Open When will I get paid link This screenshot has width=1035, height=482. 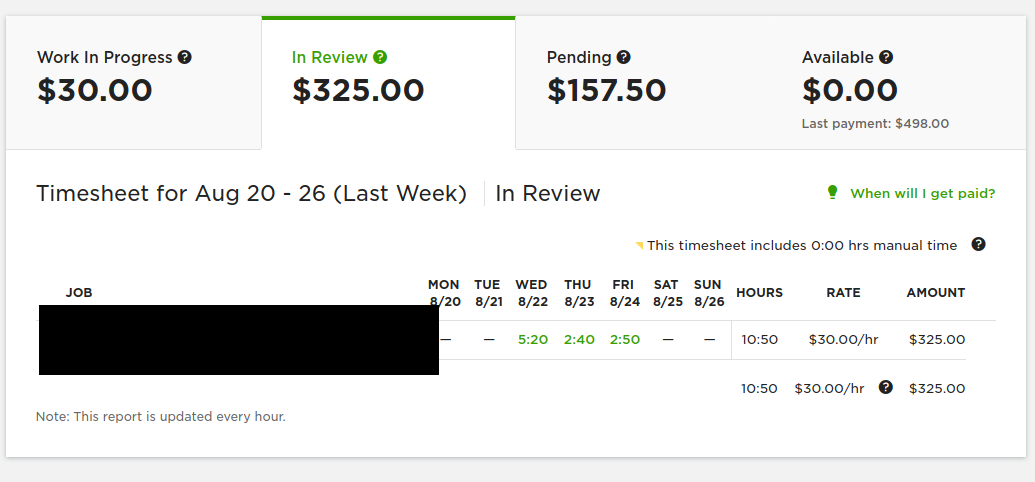click(922, 193)
